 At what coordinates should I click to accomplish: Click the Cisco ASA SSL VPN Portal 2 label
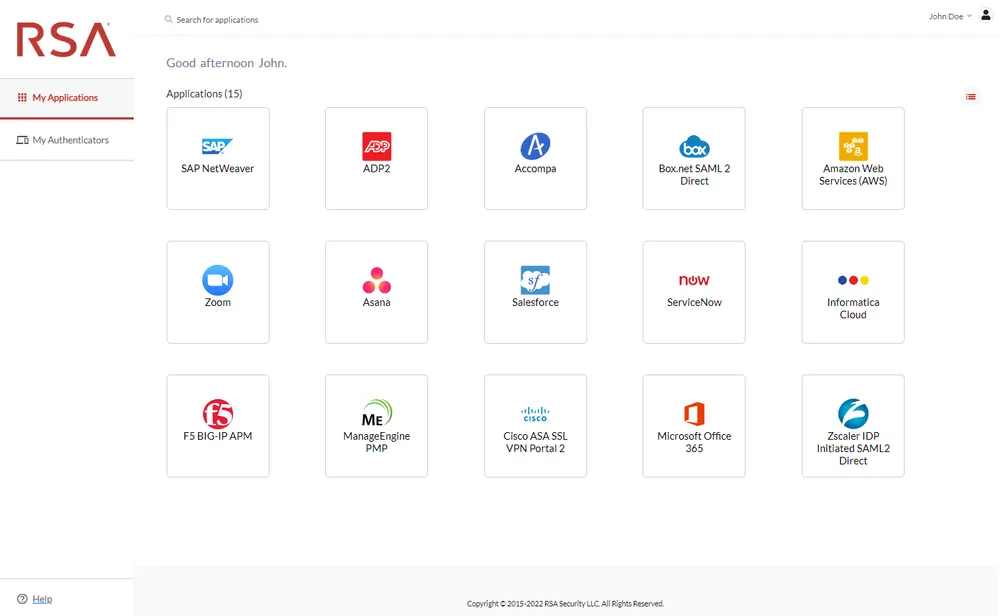click(535, 442)
